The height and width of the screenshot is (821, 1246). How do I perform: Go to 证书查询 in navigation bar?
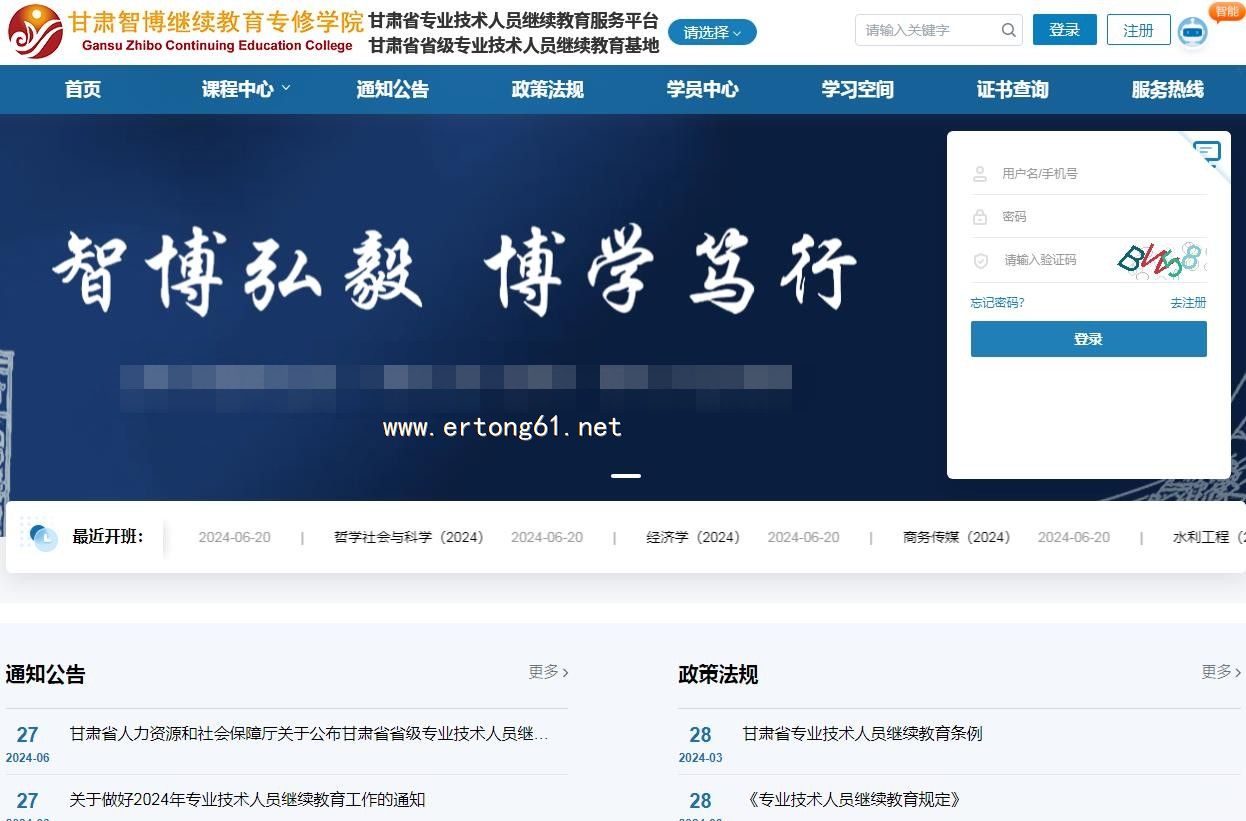click(1012, 89)
